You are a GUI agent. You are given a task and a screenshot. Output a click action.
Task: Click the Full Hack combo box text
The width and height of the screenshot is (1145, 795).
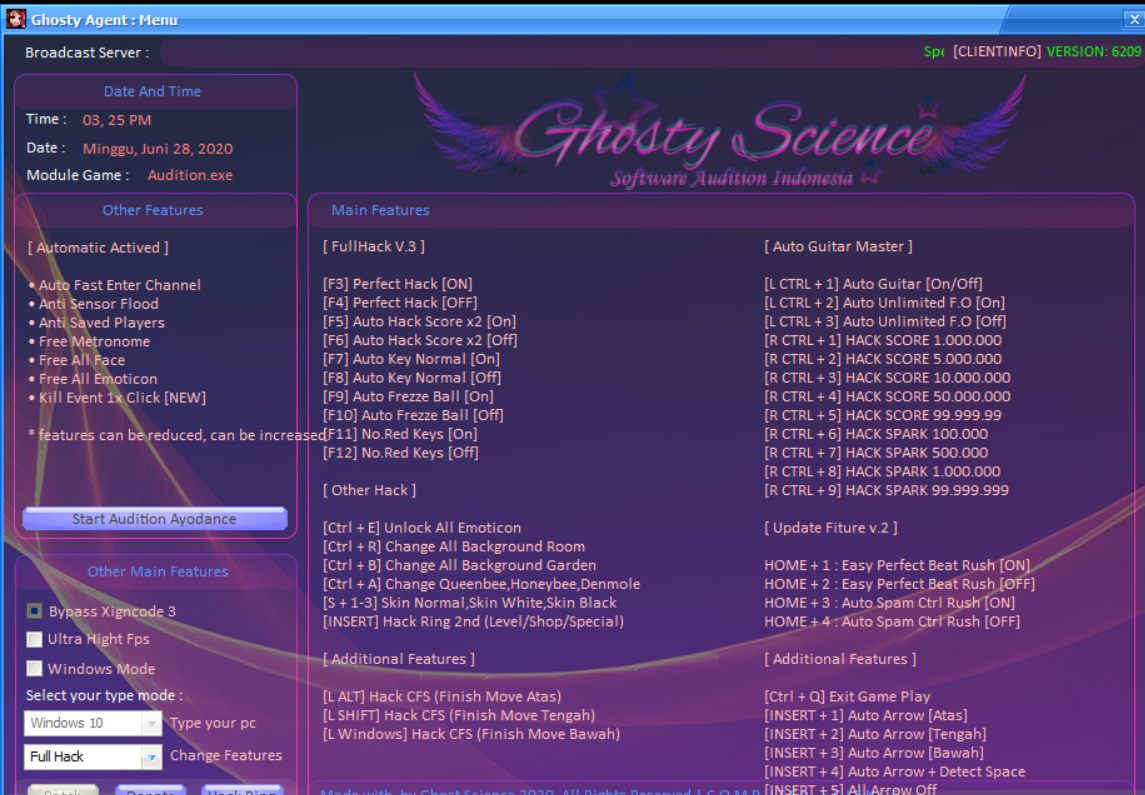pyautogui.click(x=57, y=757)
